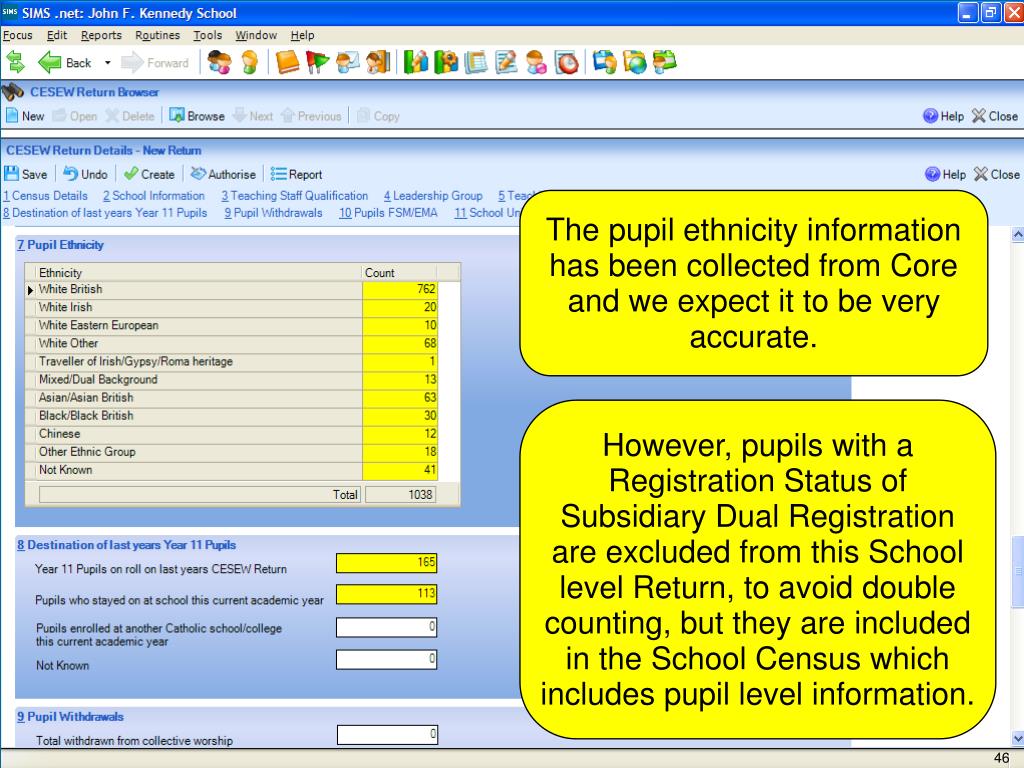Image resolution: width=1024 pixels, height=768 pixels.
Task: Click Open in the browser toolbar
Action: [x=75, y=116]
